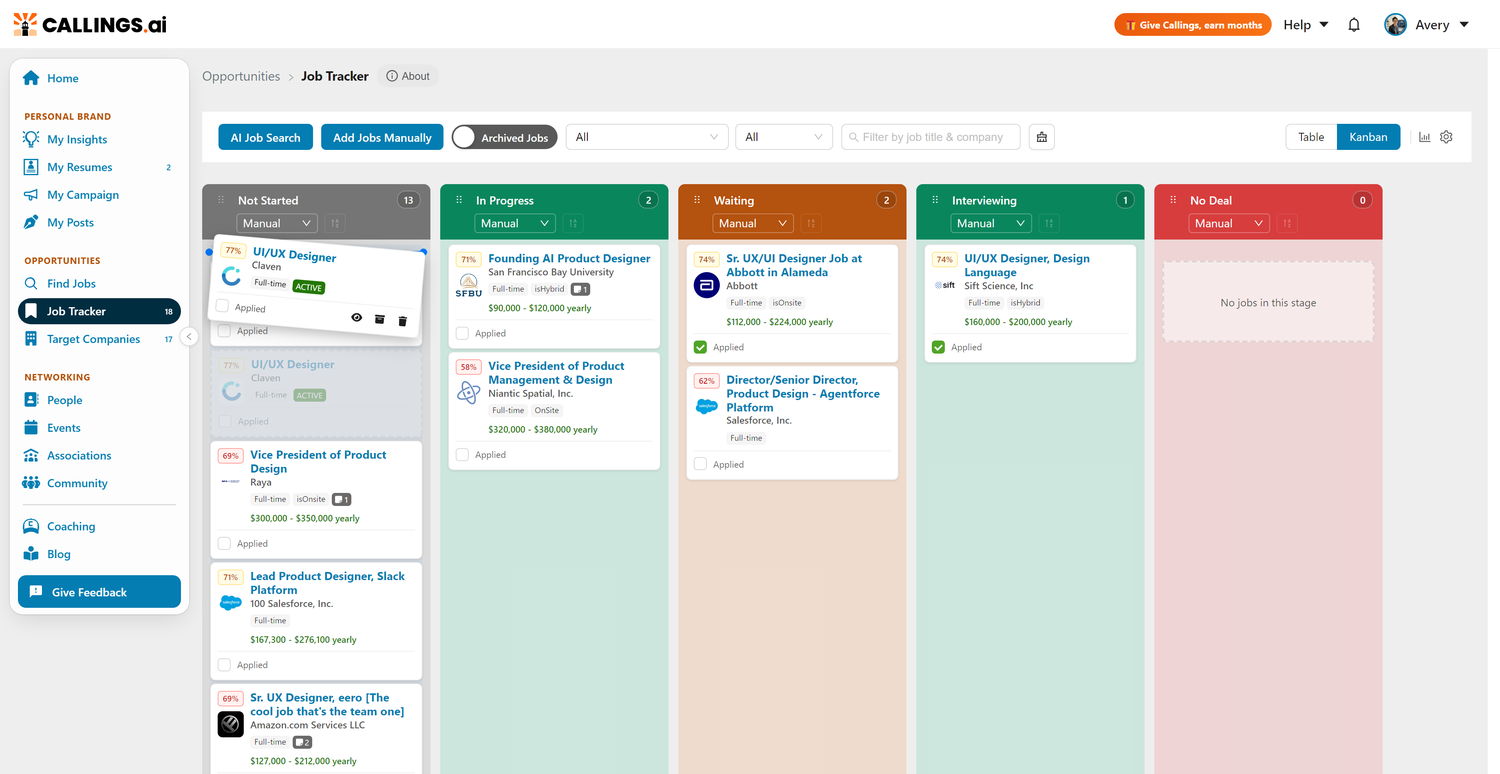The width and height of the screenshot is (1500, 774).
Task: Open the bar chart statistics icon
Action: click(1425, 137)
